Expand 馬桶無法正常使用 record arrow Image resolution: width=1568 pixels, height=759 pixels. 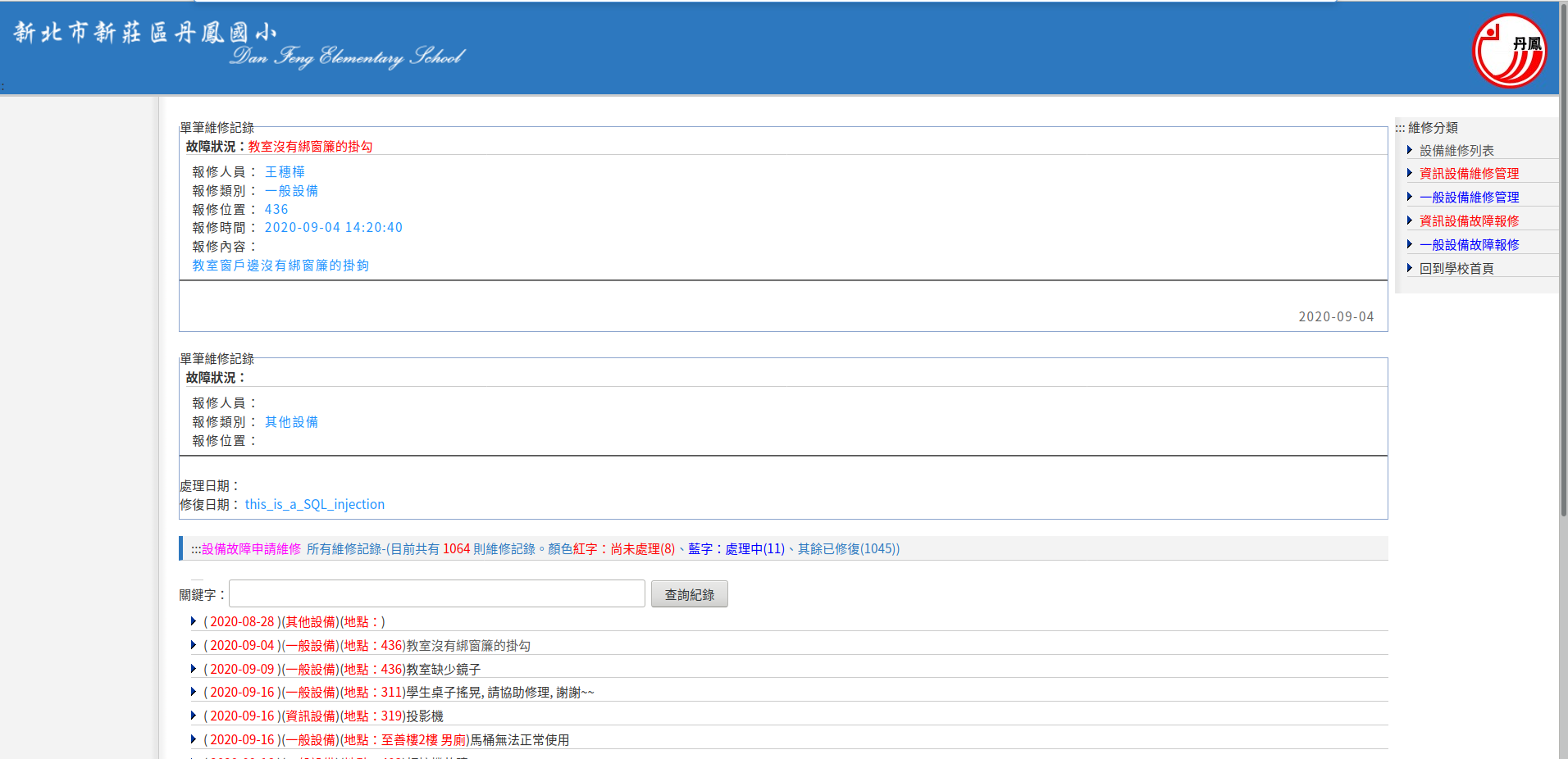click(194, 739)
